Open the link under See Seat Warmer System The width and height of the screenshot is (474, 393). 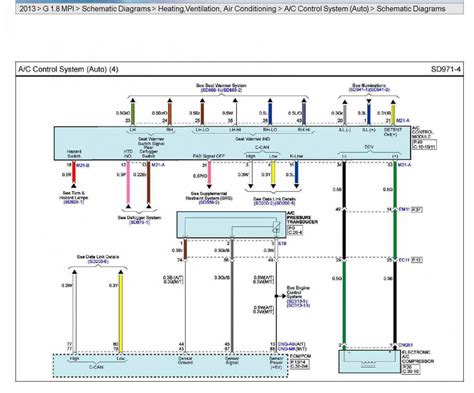(x=221, y=90)
